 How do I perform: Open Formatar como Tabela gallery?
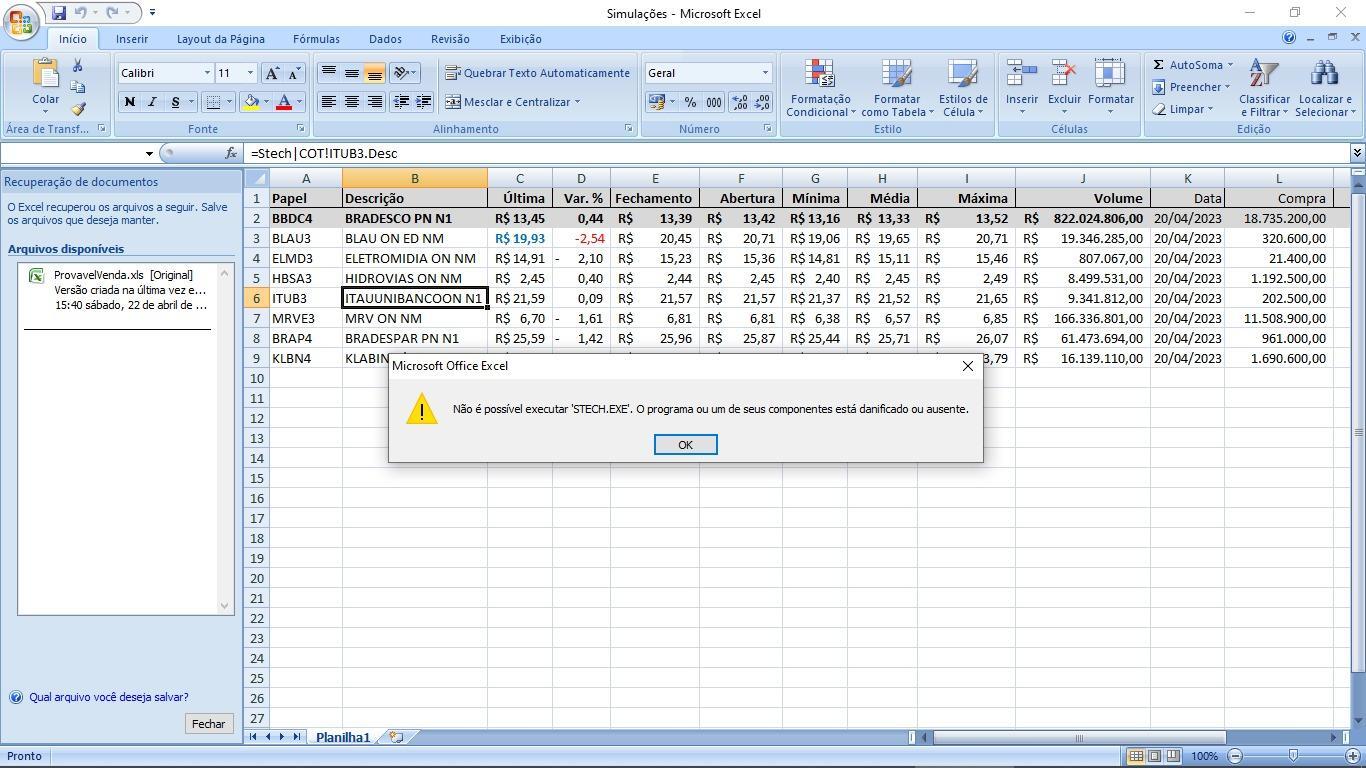897,88
